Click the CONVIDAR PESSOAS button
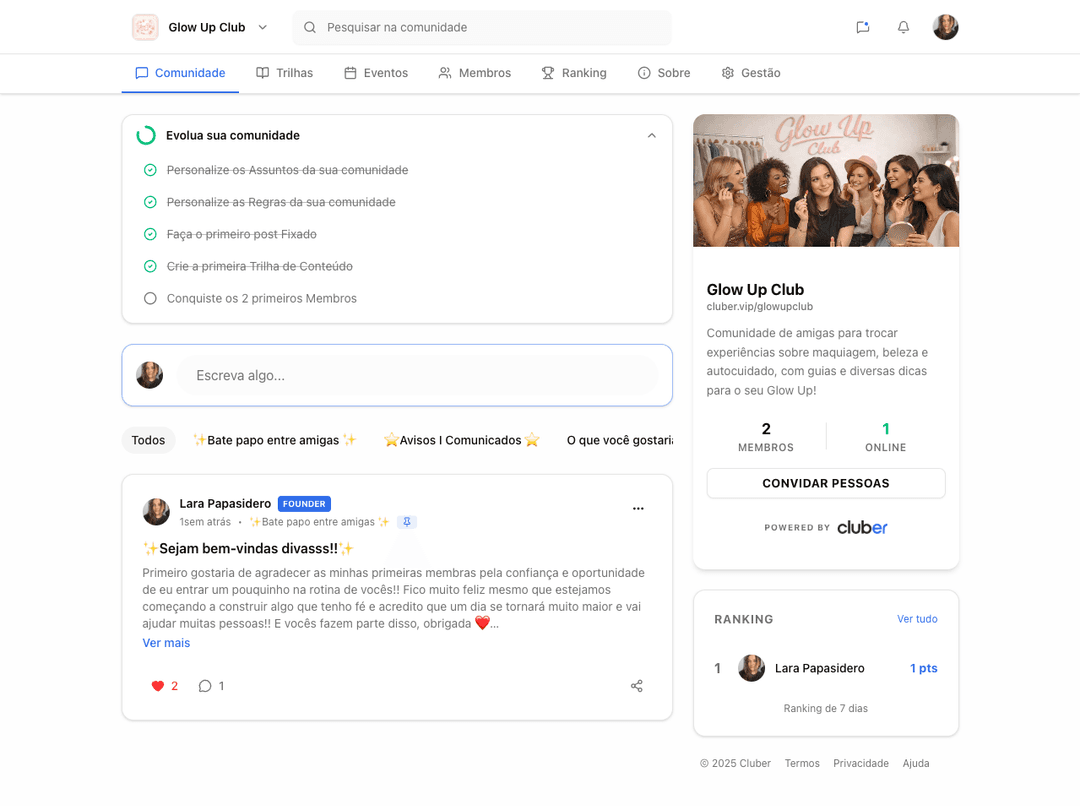 click(x=825, y=483)
